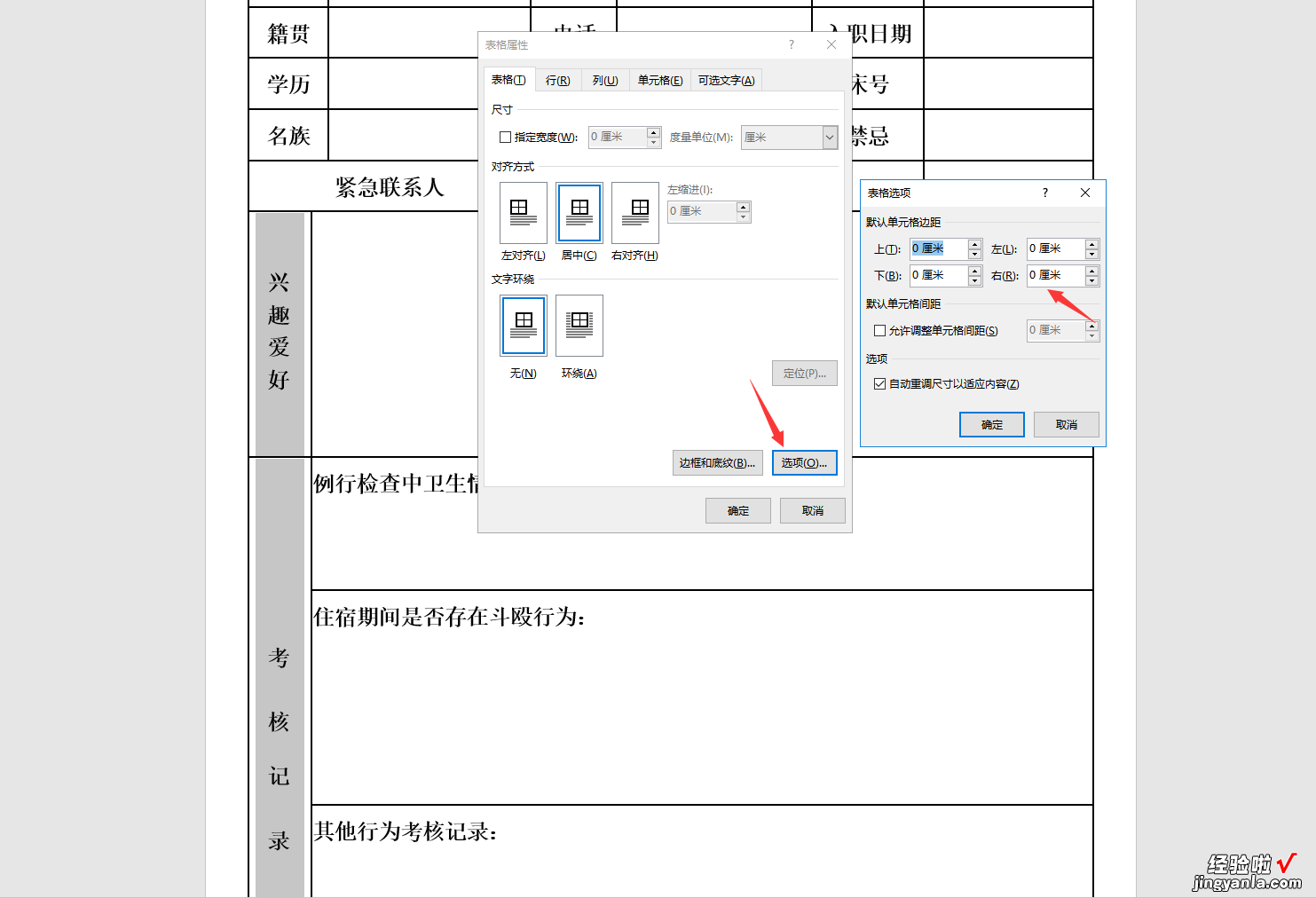Click 边框和底纹 button
1316x898 pixels.
tap(717, 463)
